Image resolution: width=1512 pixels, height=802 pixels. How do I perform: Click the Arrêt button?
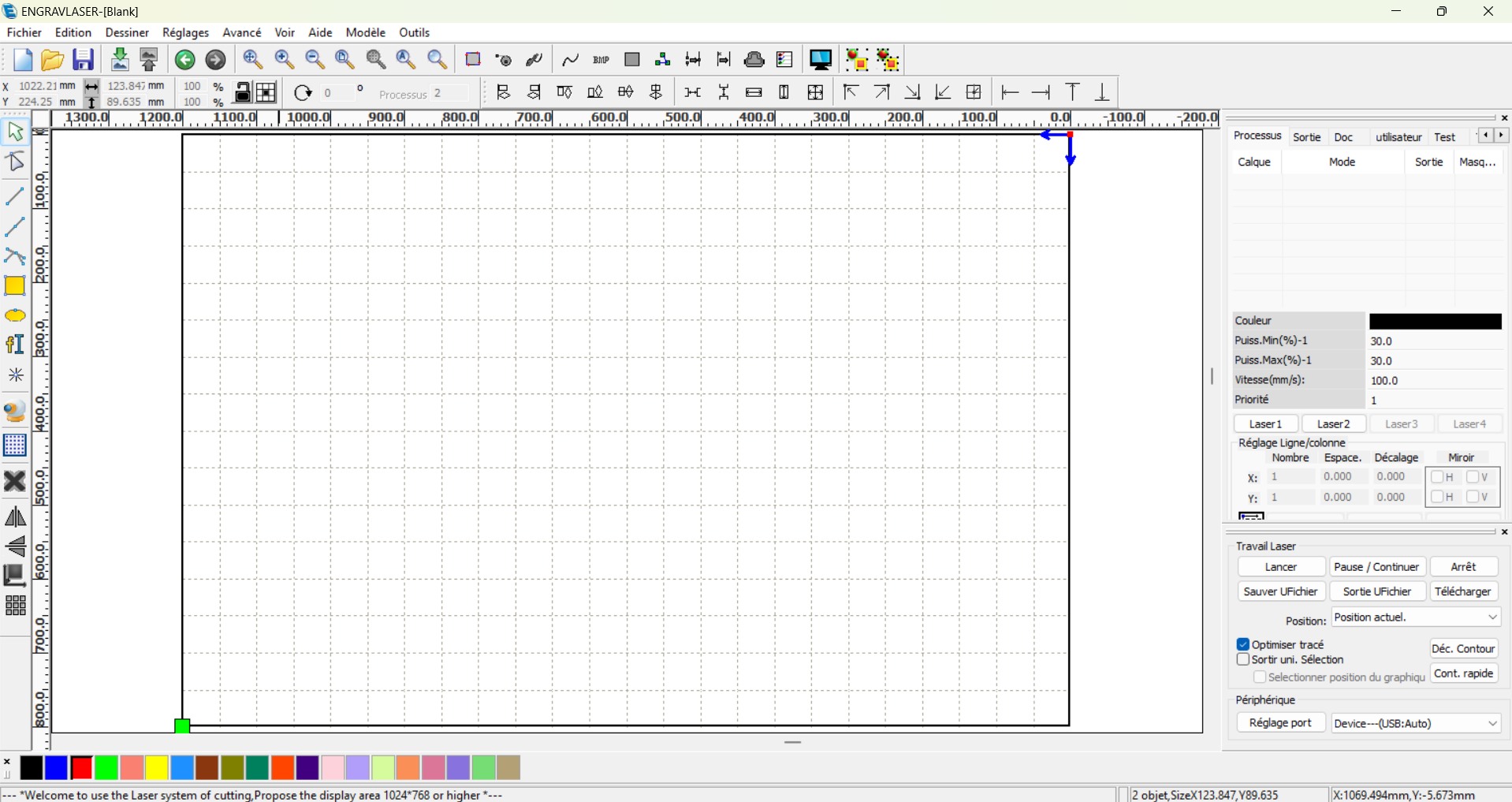point(1464,567)
